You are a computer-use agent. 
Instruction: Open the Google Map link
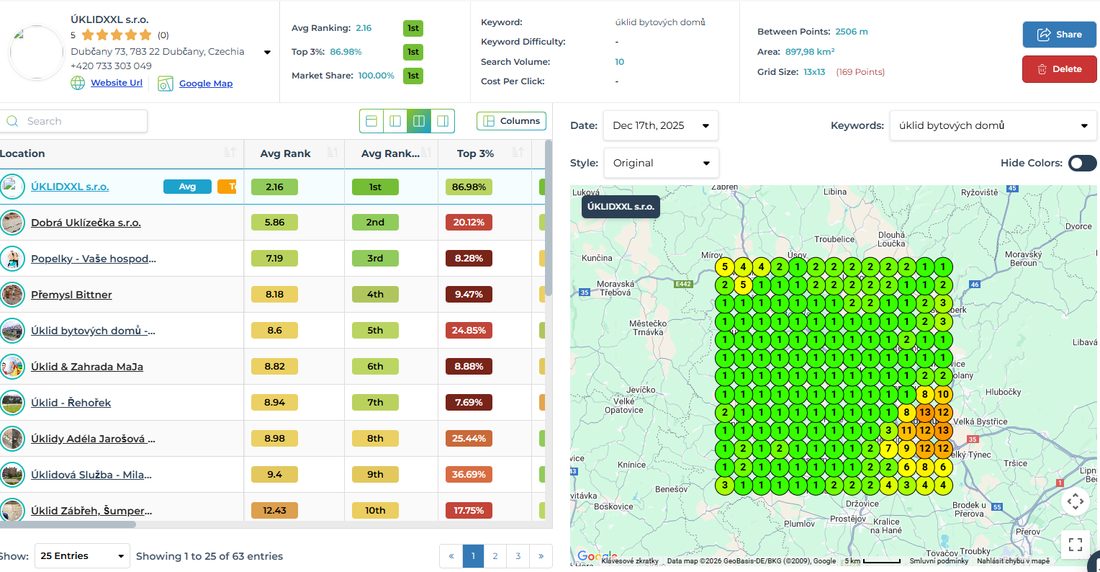[x=206, y=83]
